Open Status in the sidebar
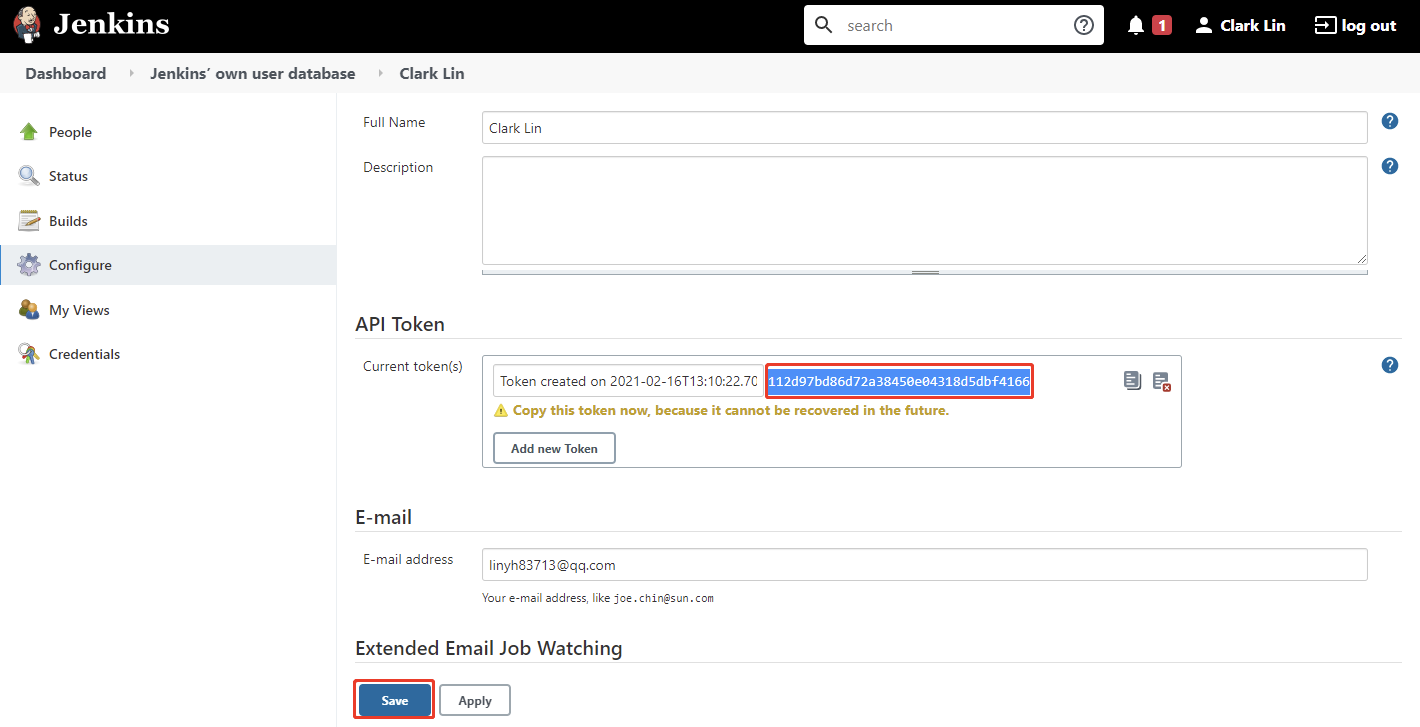1420x727 pixels. click(x=68, y=176)
